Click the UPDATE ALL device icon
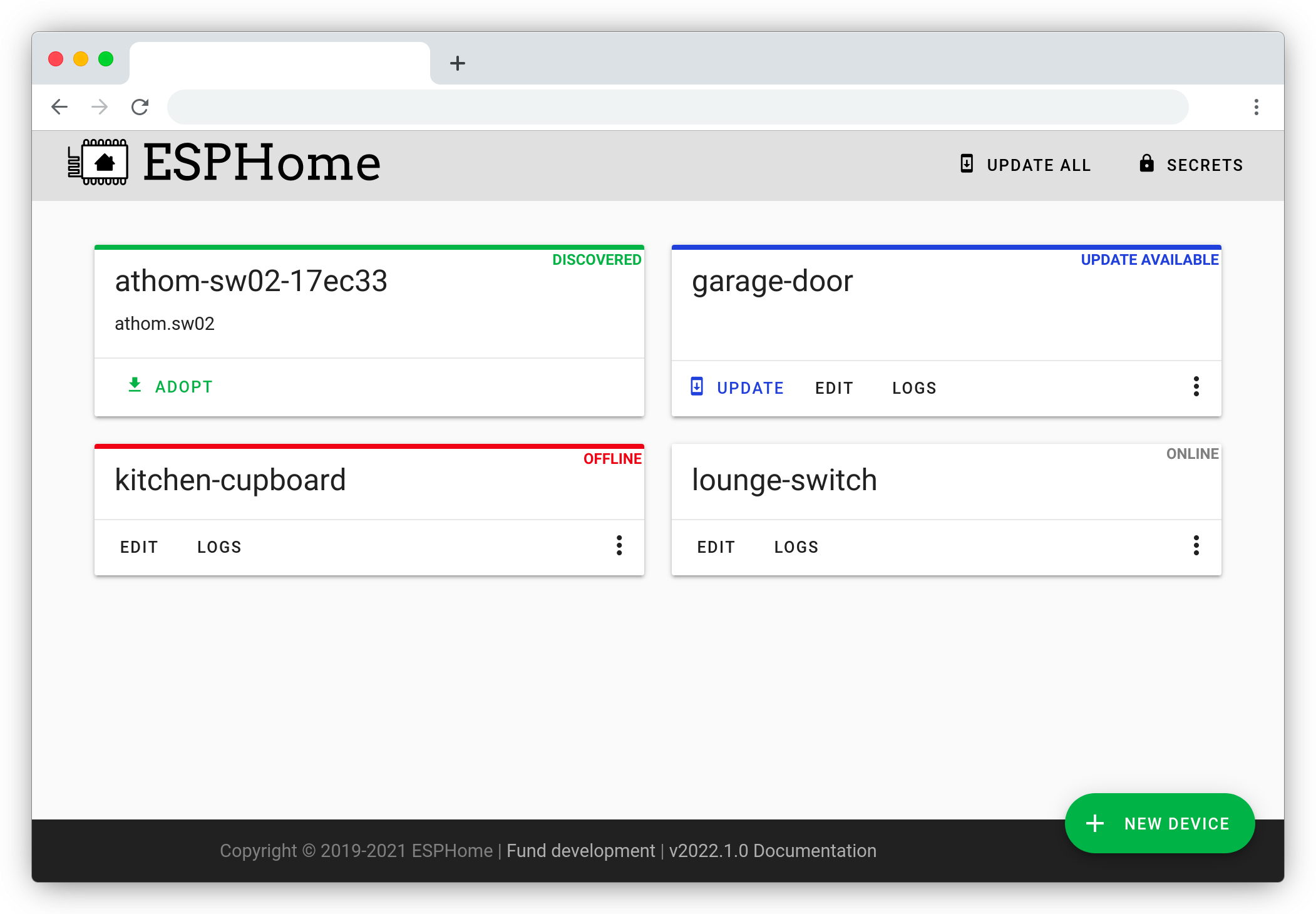 tap(966, 164)
